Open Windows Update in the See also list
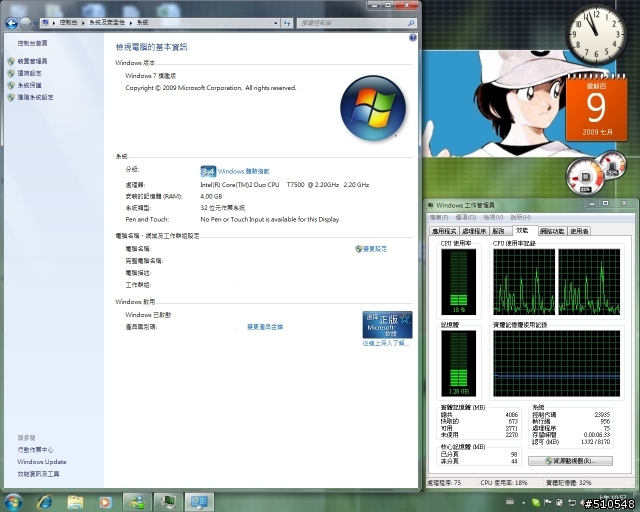This screenshot has height=512, width=640. [x=42, y=462]
